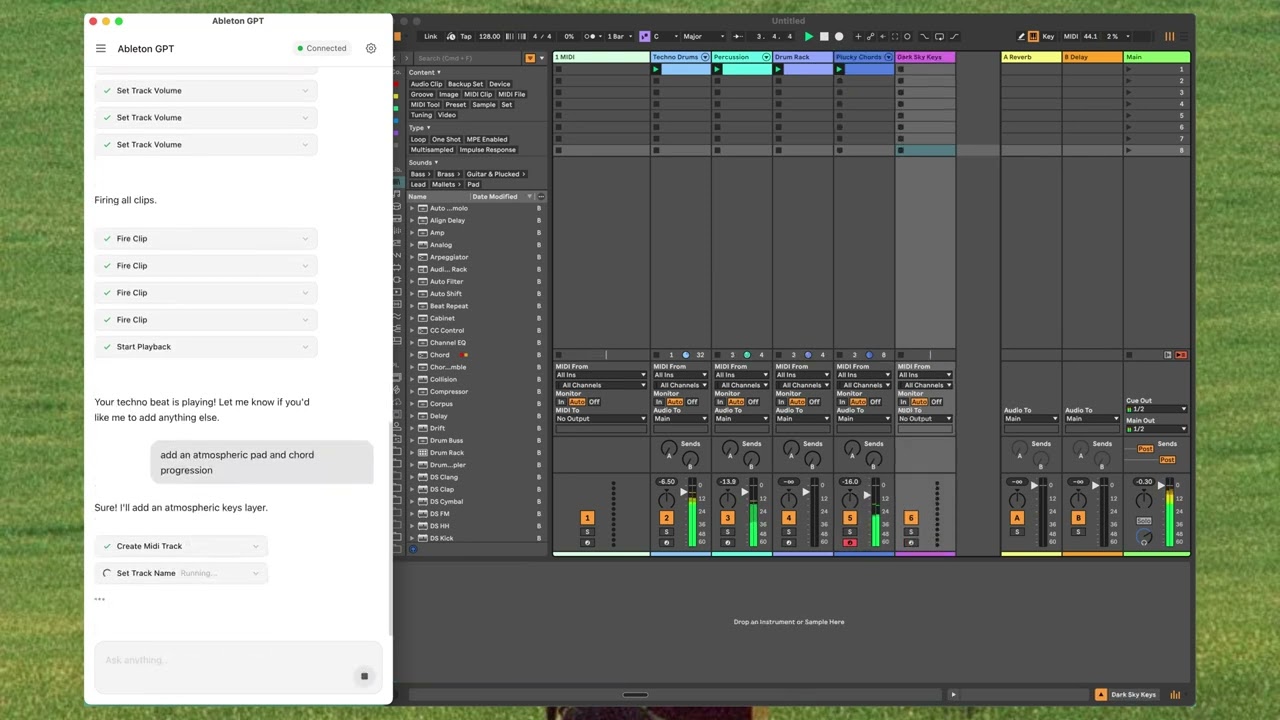Toggle the Link button
This screenshot has height=720, width=1280.
tap(430, 37)
